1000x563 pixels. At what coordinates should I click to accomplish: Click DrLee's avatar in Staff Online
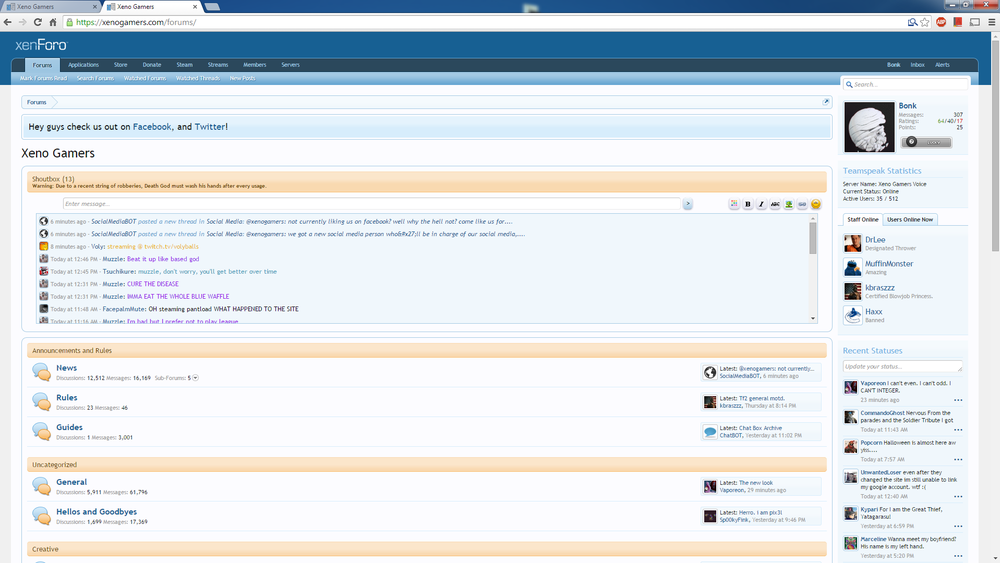pos(852,243)
